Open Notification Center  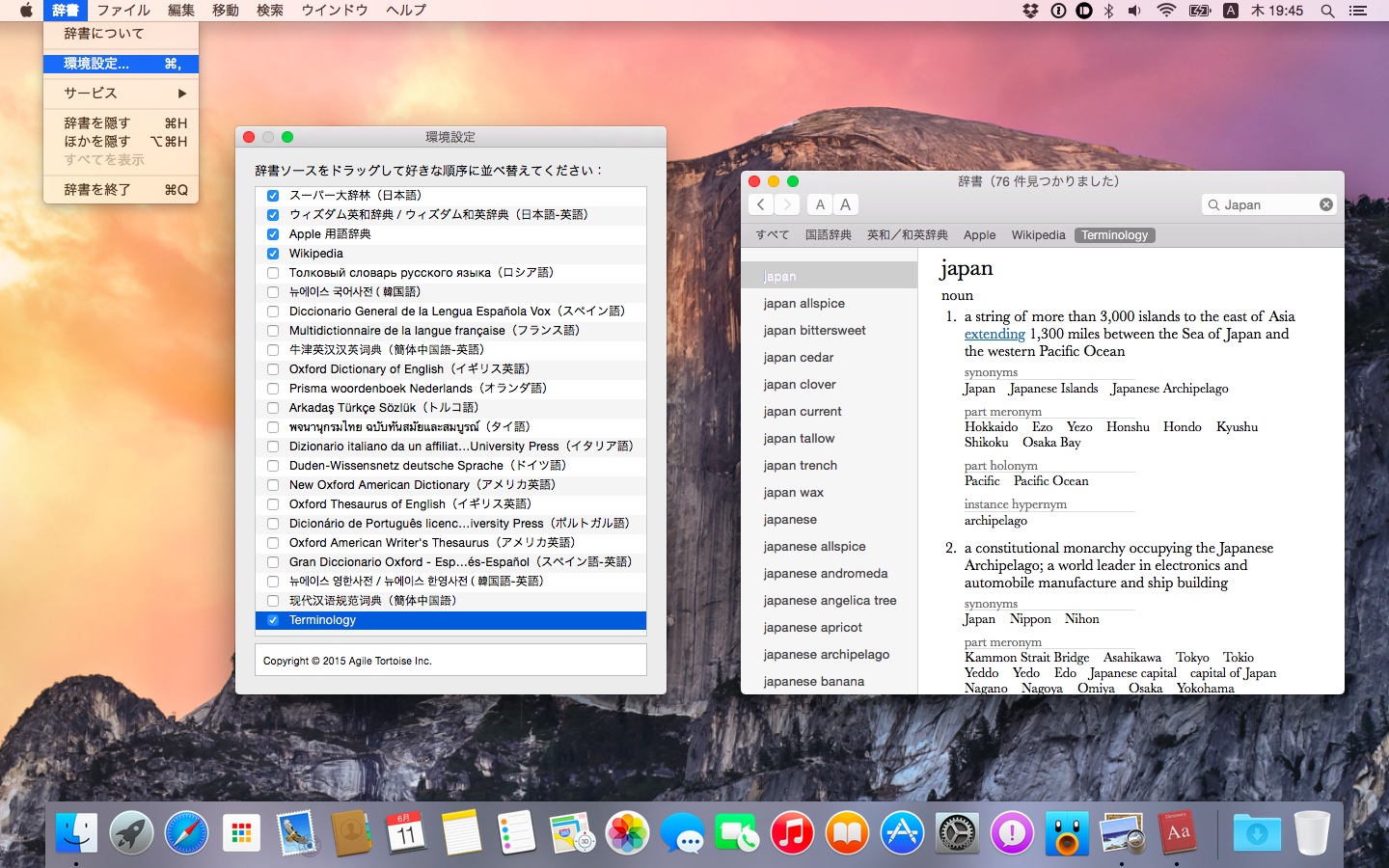coord(1358,11)
